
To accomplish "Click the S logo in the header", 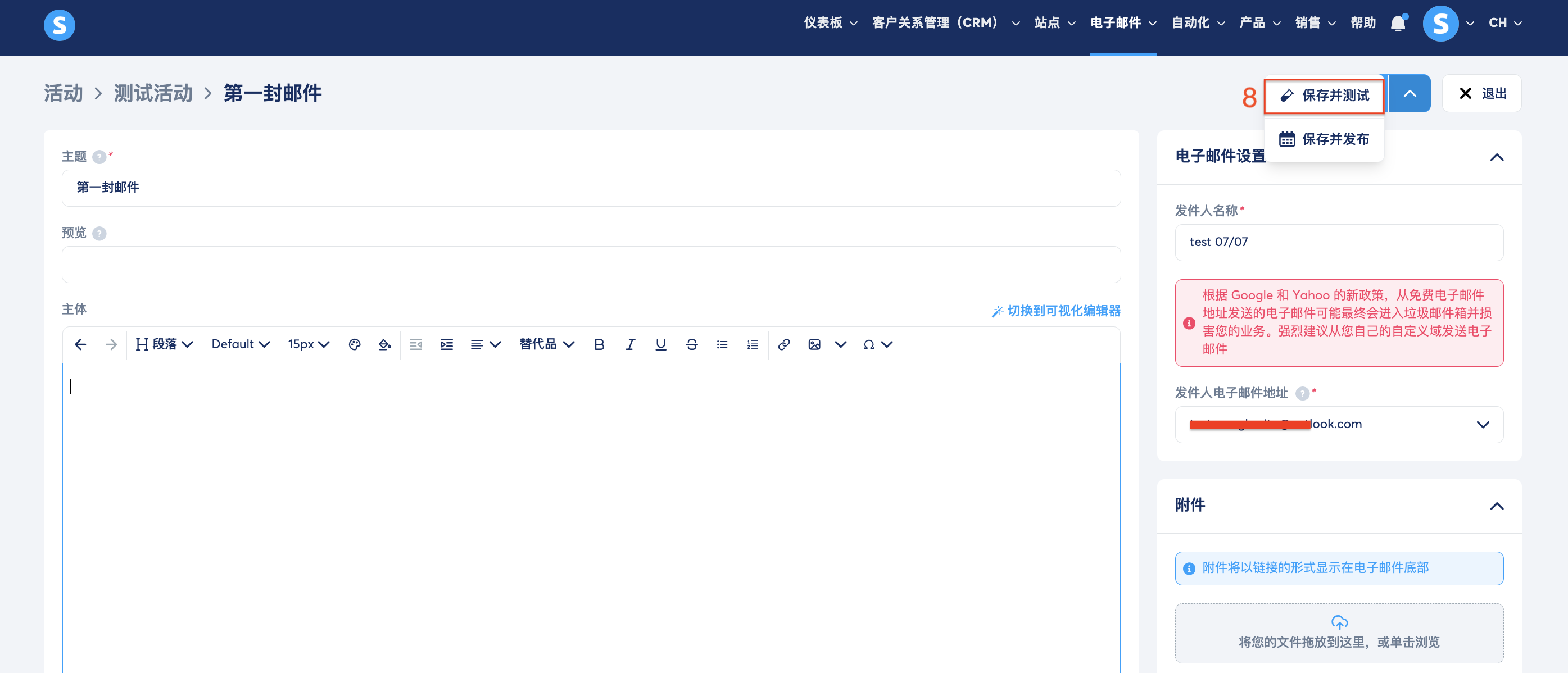I will [x=59, y=25].
